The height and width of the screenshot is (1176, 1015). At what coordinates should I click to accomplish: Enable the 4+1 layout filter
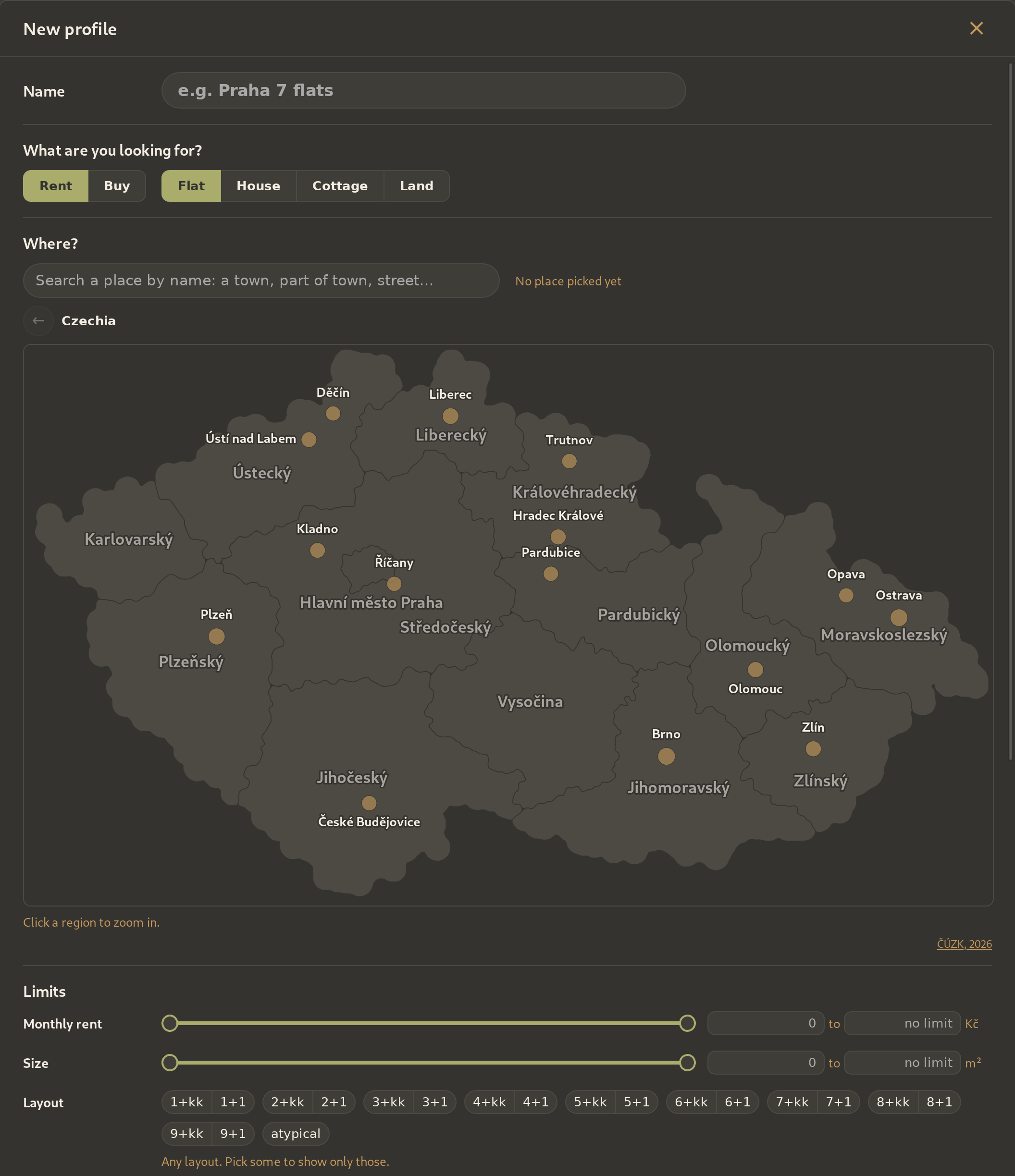pos(536,1102)
